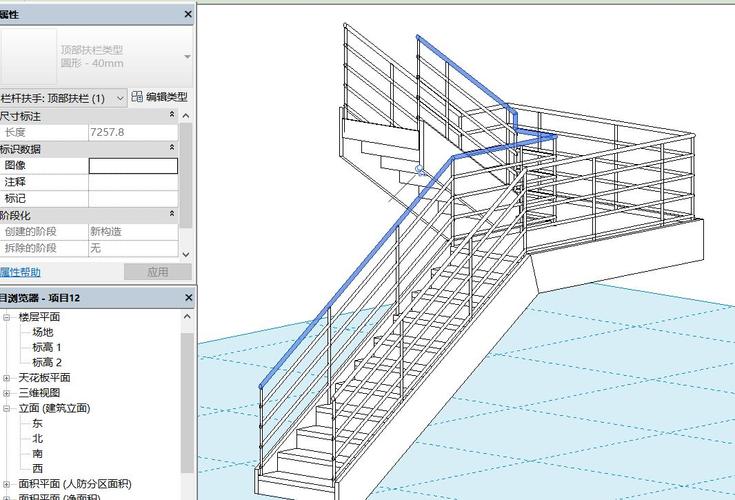Expand 面积平面 (人防分区面积) node

7,484
